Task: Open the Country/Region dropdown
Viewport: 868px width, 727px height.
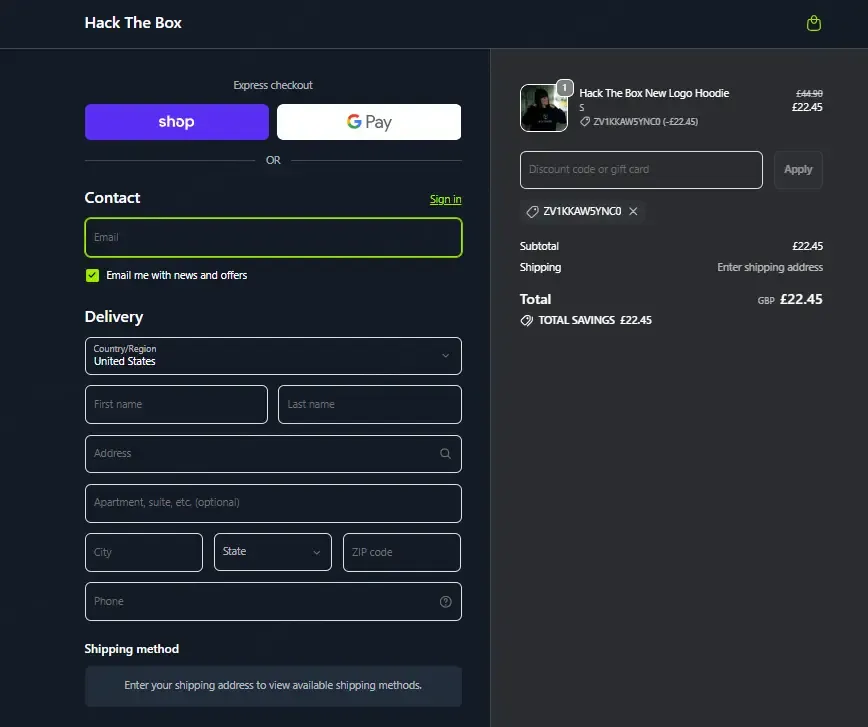Action: click(x=273, y=356)
